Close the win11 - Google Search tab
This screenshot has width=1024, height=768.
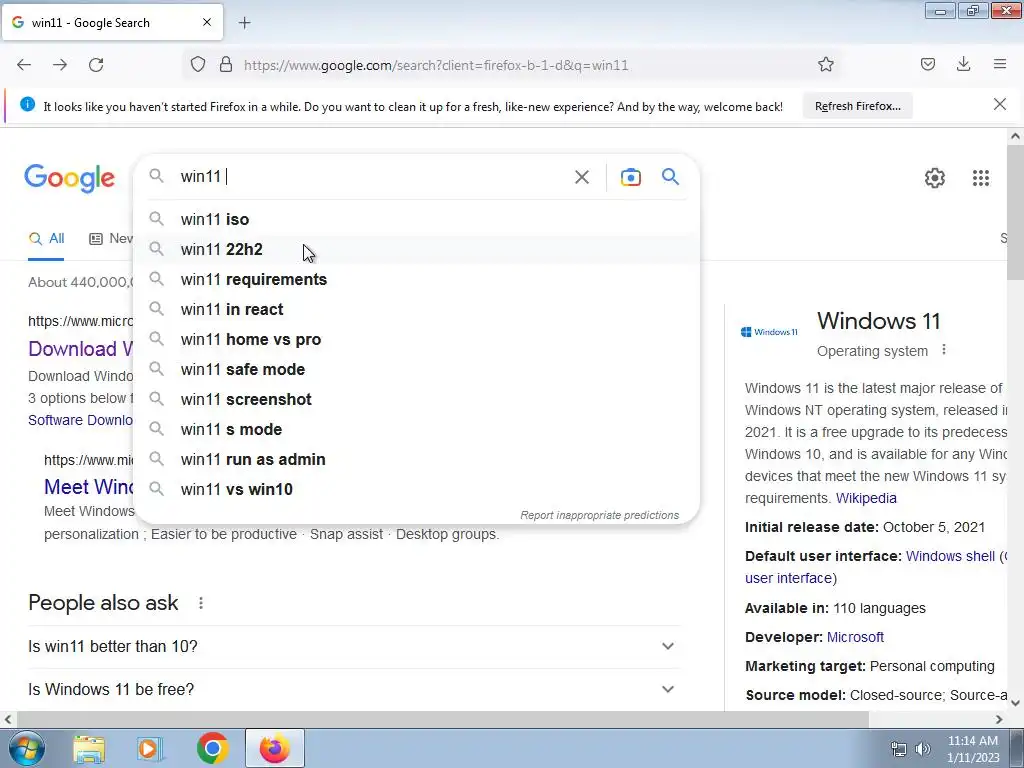point(207,22)
